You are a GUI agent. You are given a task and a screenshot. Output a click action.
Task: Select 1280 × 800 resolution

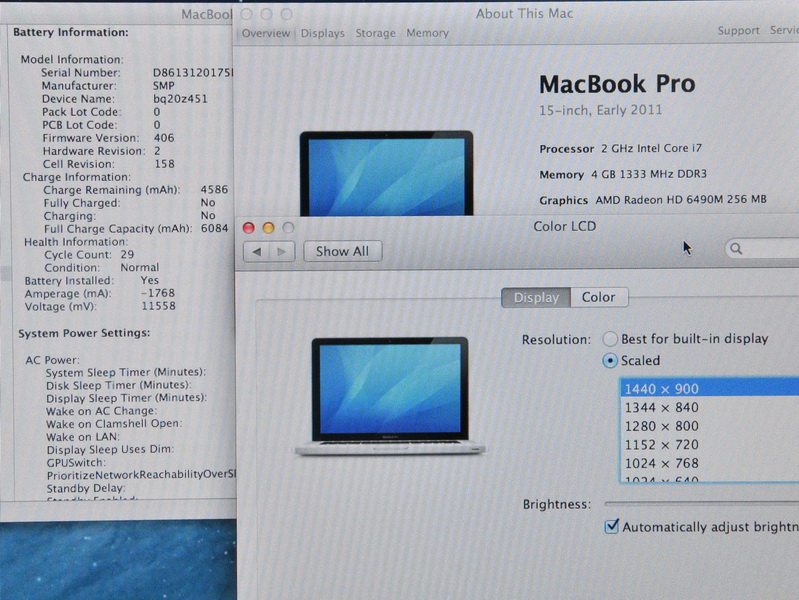click(710, 426)
